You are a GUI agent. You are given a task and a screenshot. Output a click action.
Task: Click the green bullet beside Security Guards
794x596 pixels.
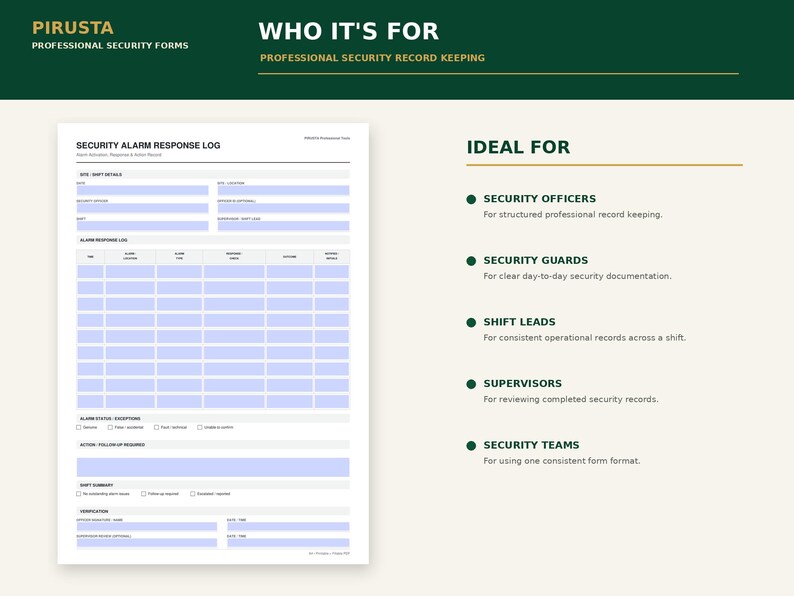(x=471, y=261)
